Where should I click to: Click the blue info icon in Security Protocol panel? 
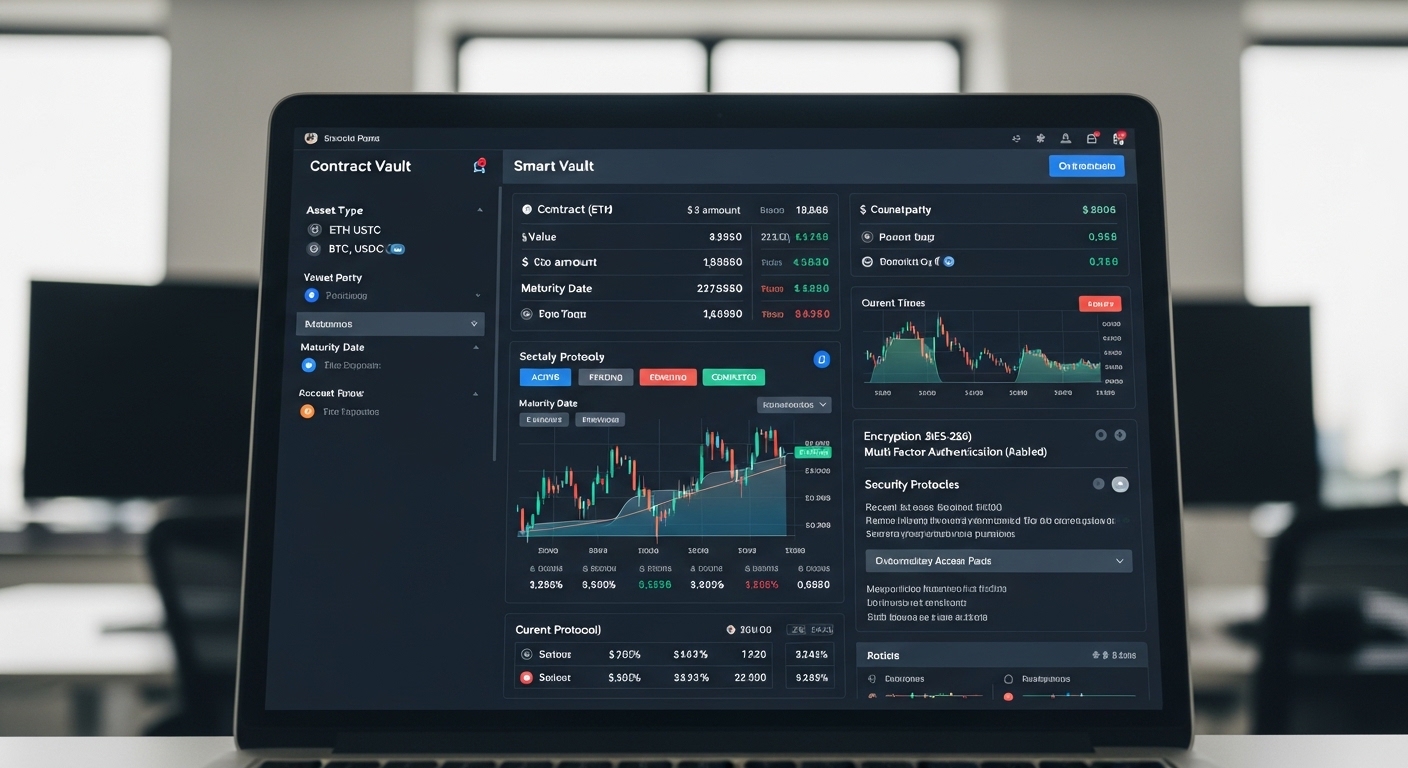point(822,359)
